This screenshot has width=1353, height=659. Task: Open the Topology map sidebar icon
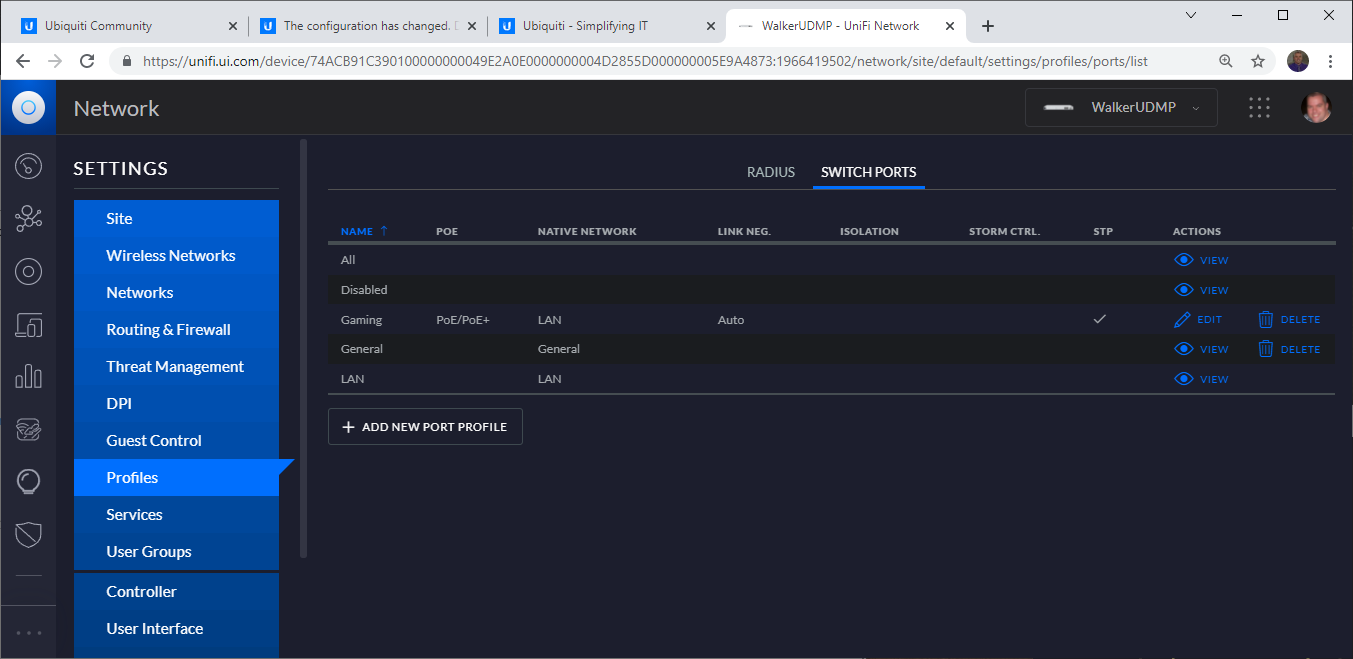(28, 218)
